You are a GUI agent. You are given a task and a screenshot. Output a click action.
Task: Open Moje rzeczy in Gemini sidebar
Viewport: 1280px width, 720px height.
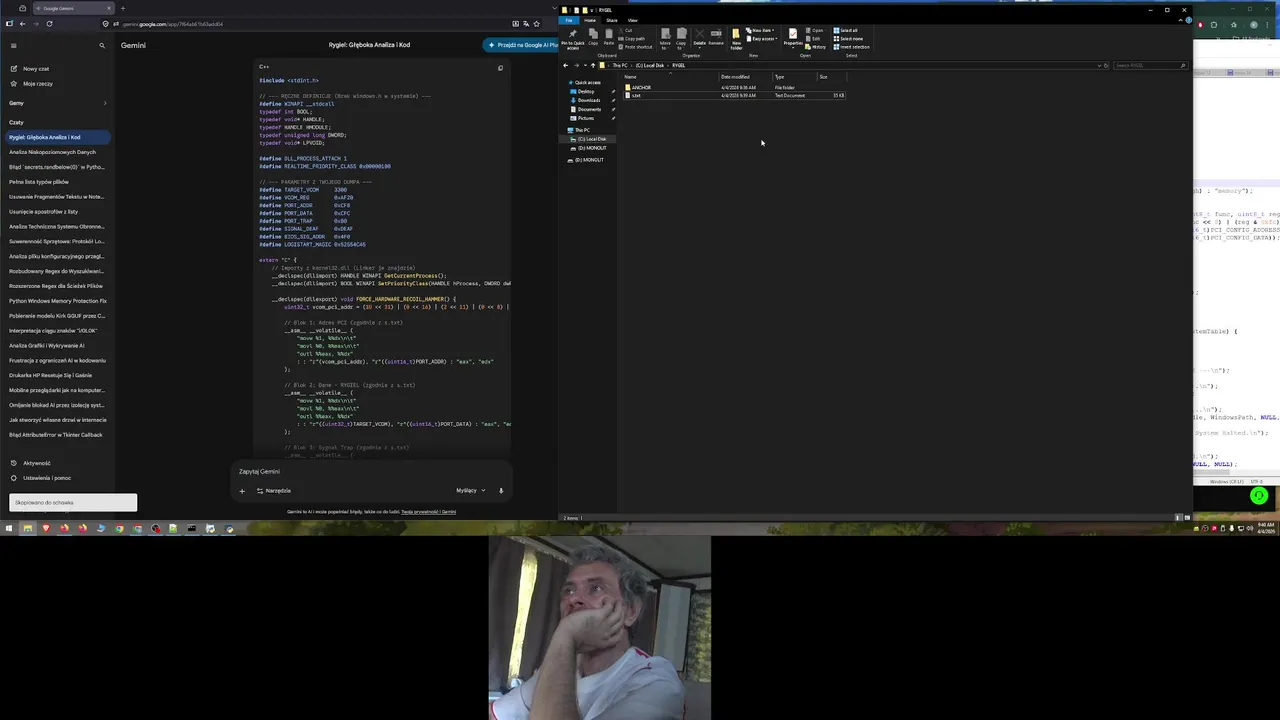(38, 84)
